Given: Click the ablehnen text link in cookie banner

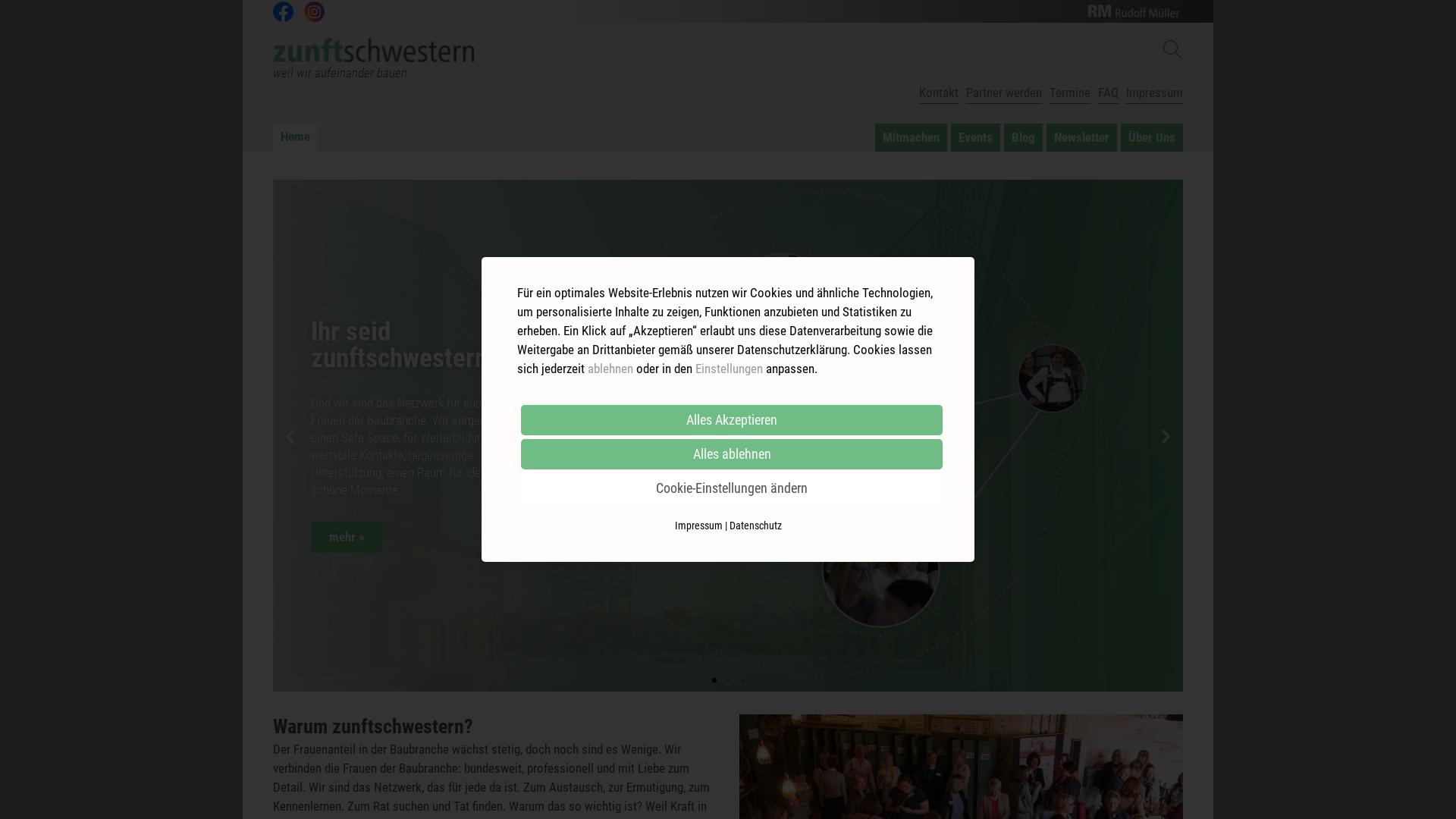Looking at the screenshot, I should [x=609, y=368].
